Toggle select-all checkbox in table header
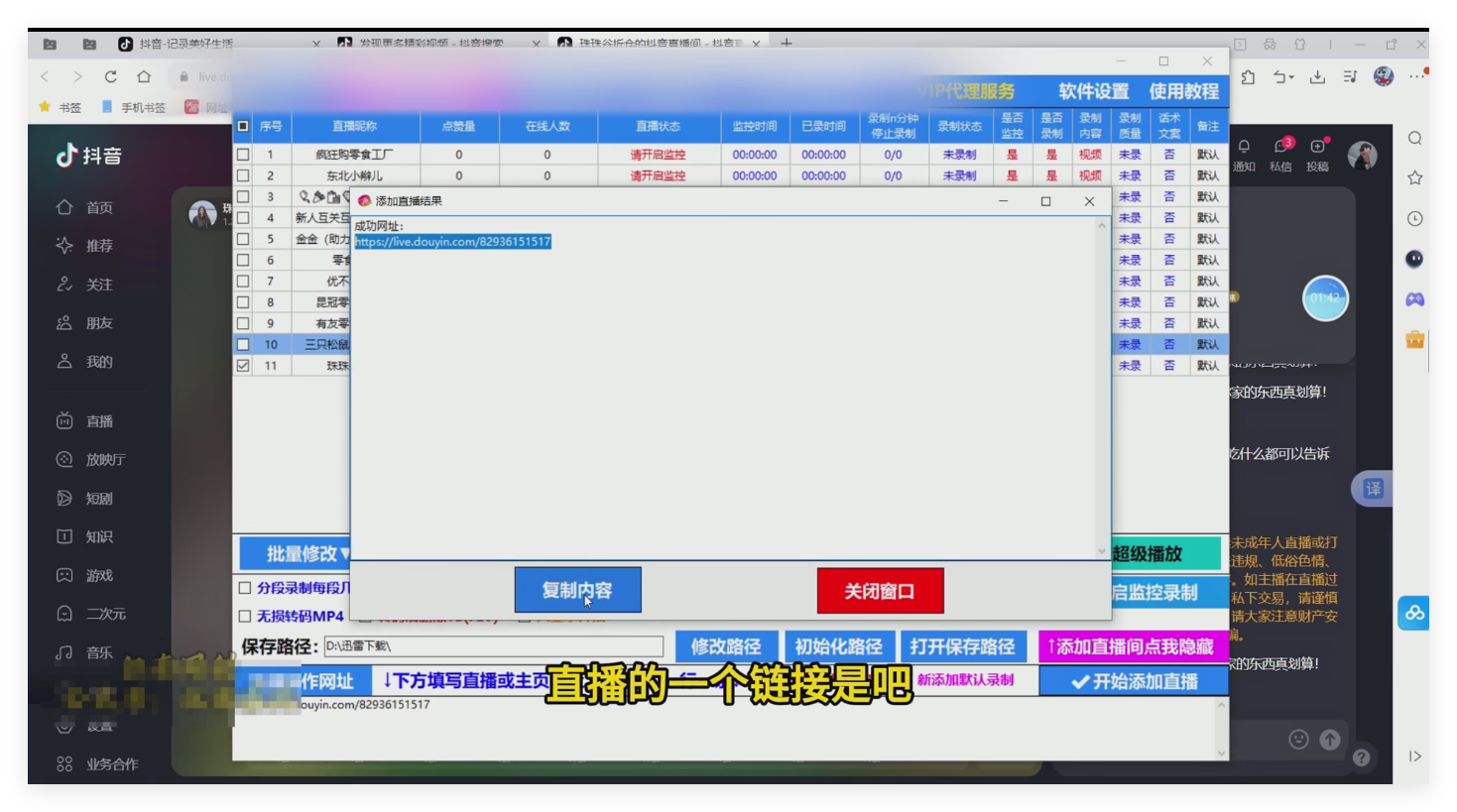Viewport: 1457px width, 812px height. 243,126
